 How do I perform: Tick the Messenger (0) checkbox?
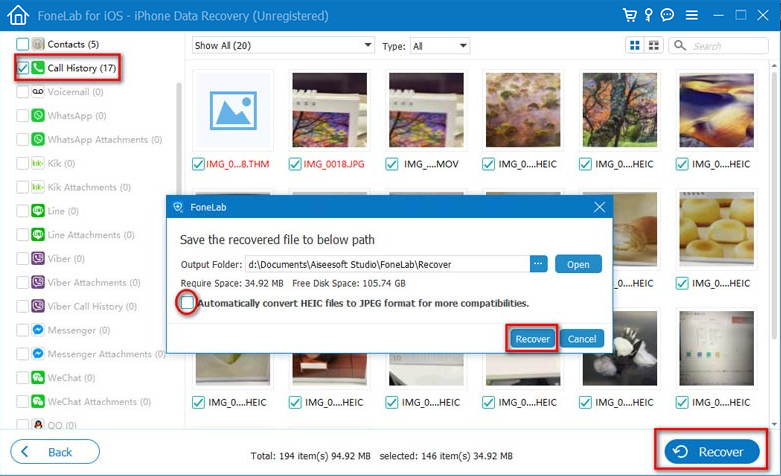[22, 330]
